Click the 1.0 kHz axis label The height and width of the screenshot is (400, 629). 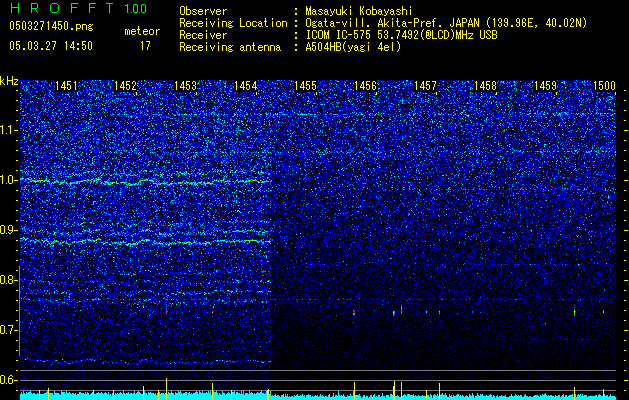(x=9, y=180)
